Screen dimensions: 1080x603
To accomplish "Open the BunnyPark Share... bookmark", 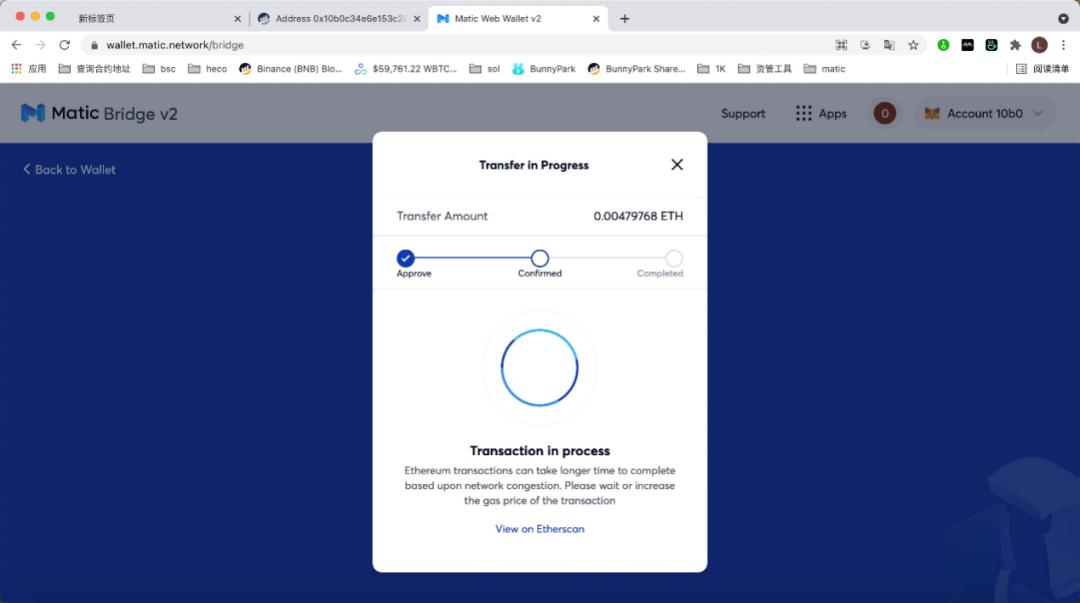I will click(636, 69).
